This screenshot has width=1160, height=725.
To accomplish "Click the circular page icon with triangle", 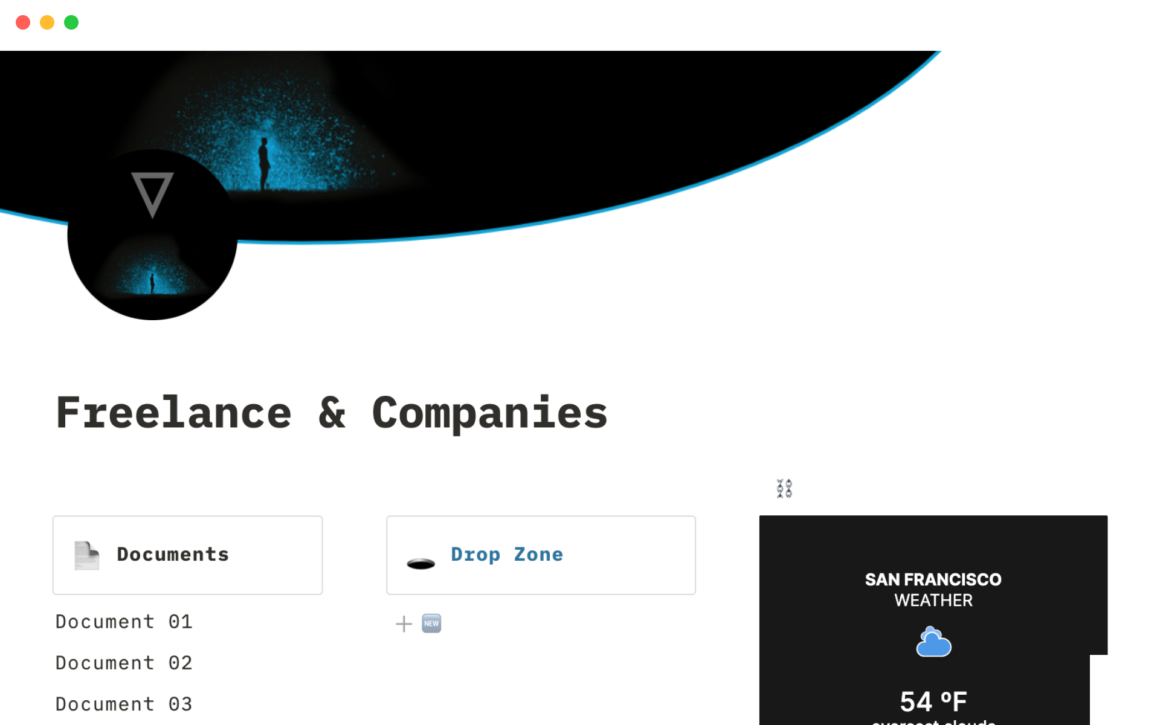I will (x=152, y=235).
